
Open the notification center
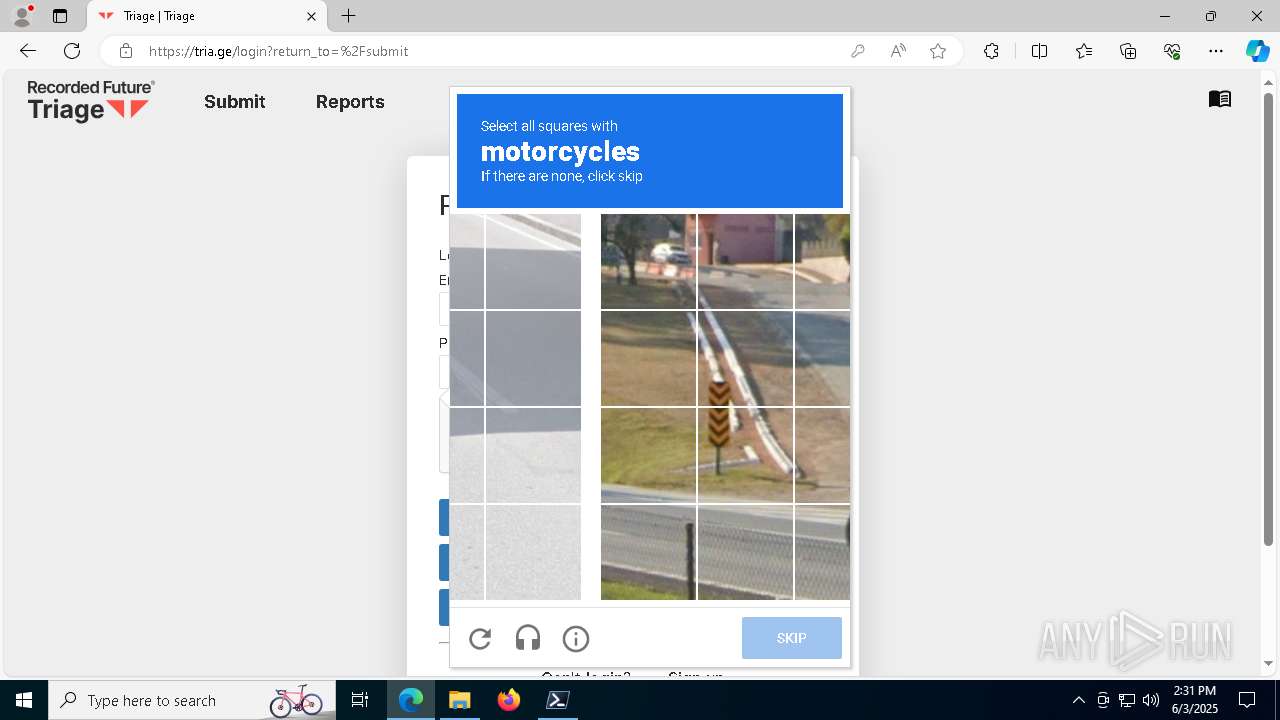[x=1247, y=700]
